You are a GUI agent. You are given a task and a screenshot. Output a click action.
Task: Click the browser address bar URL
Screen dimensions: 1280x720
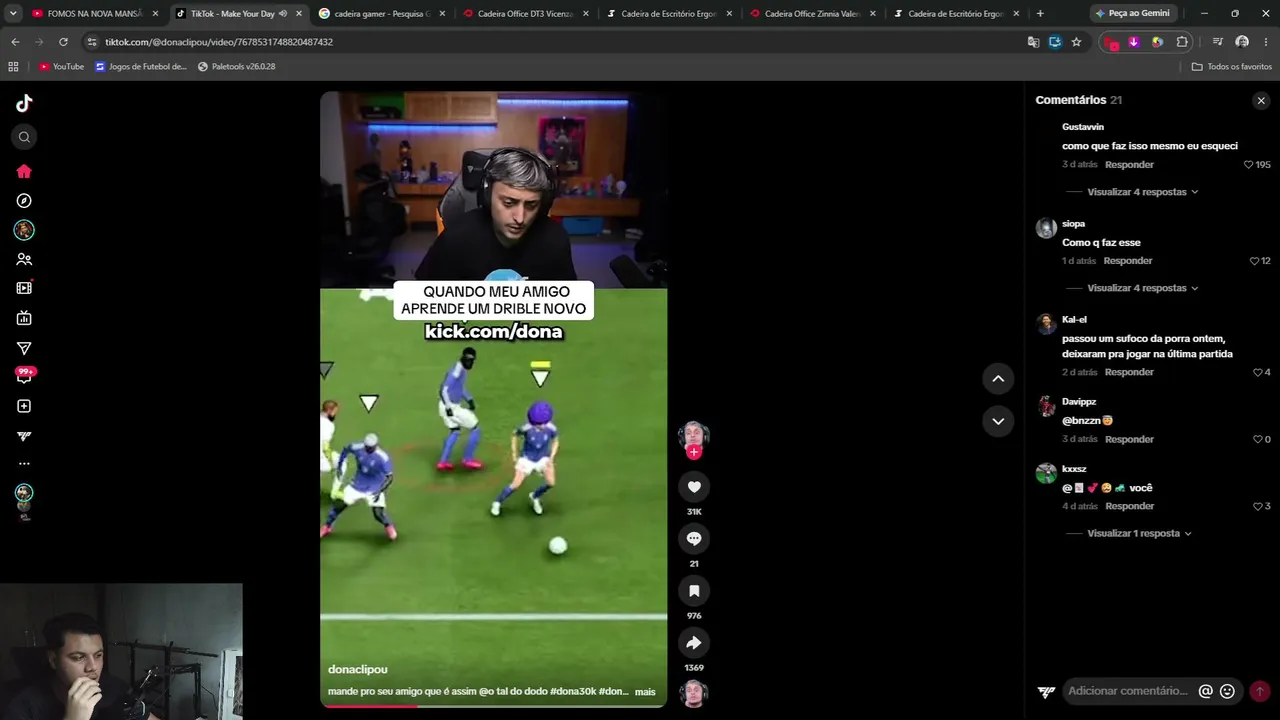pos(219,42)
